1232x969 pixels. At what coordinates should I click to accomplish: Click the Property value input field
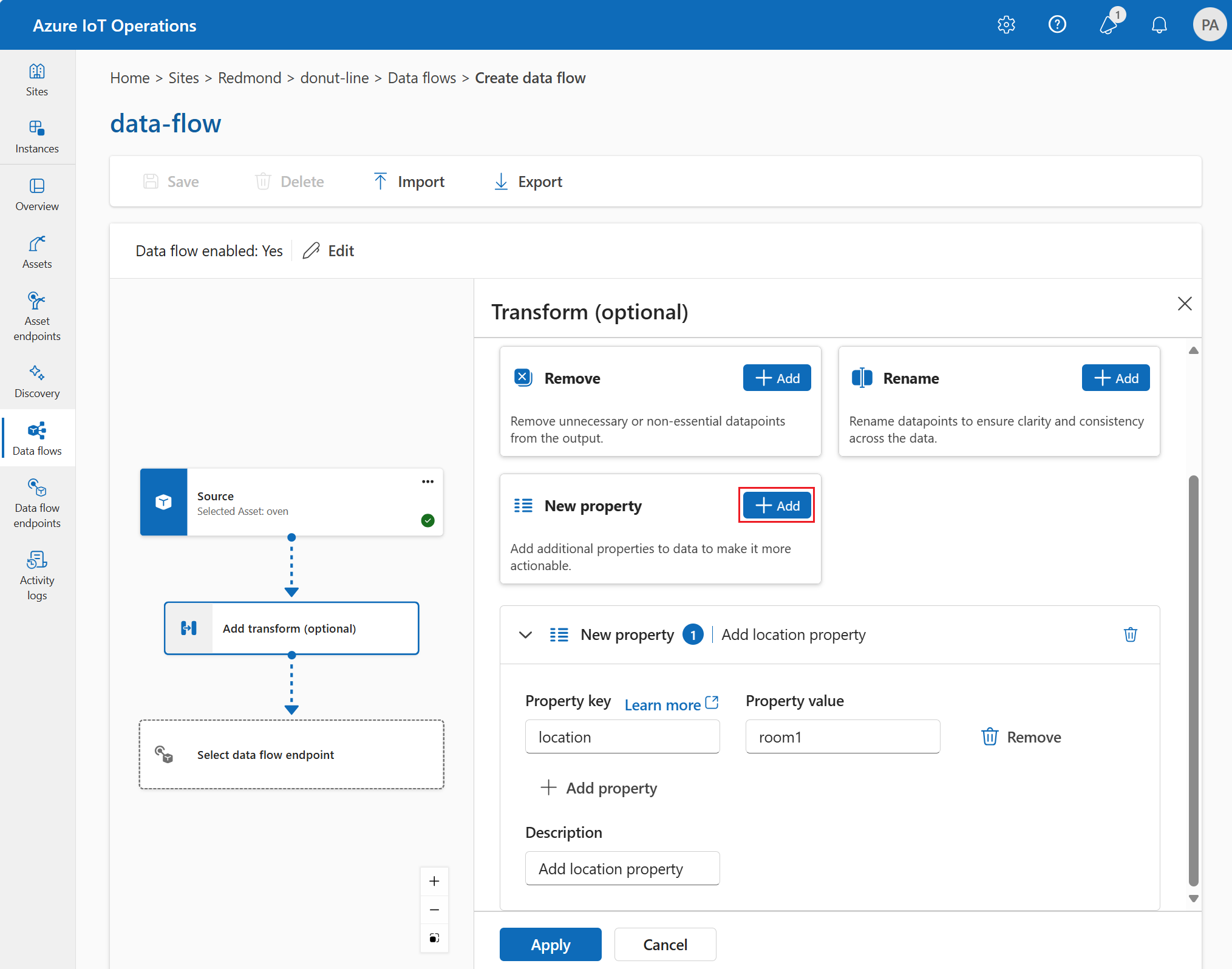click(x=842, y=737)
